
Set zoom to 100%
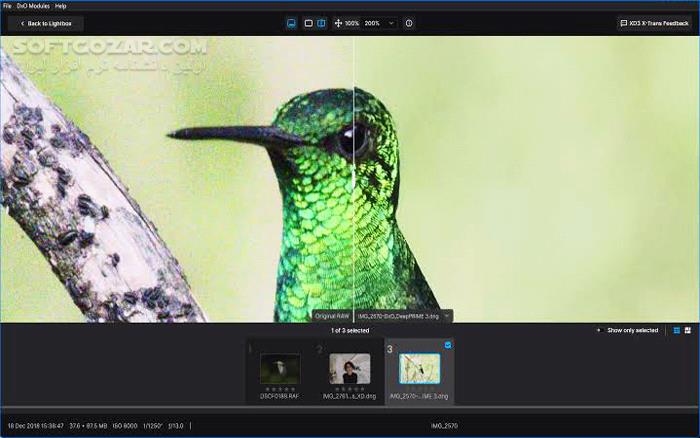[352, 23]
